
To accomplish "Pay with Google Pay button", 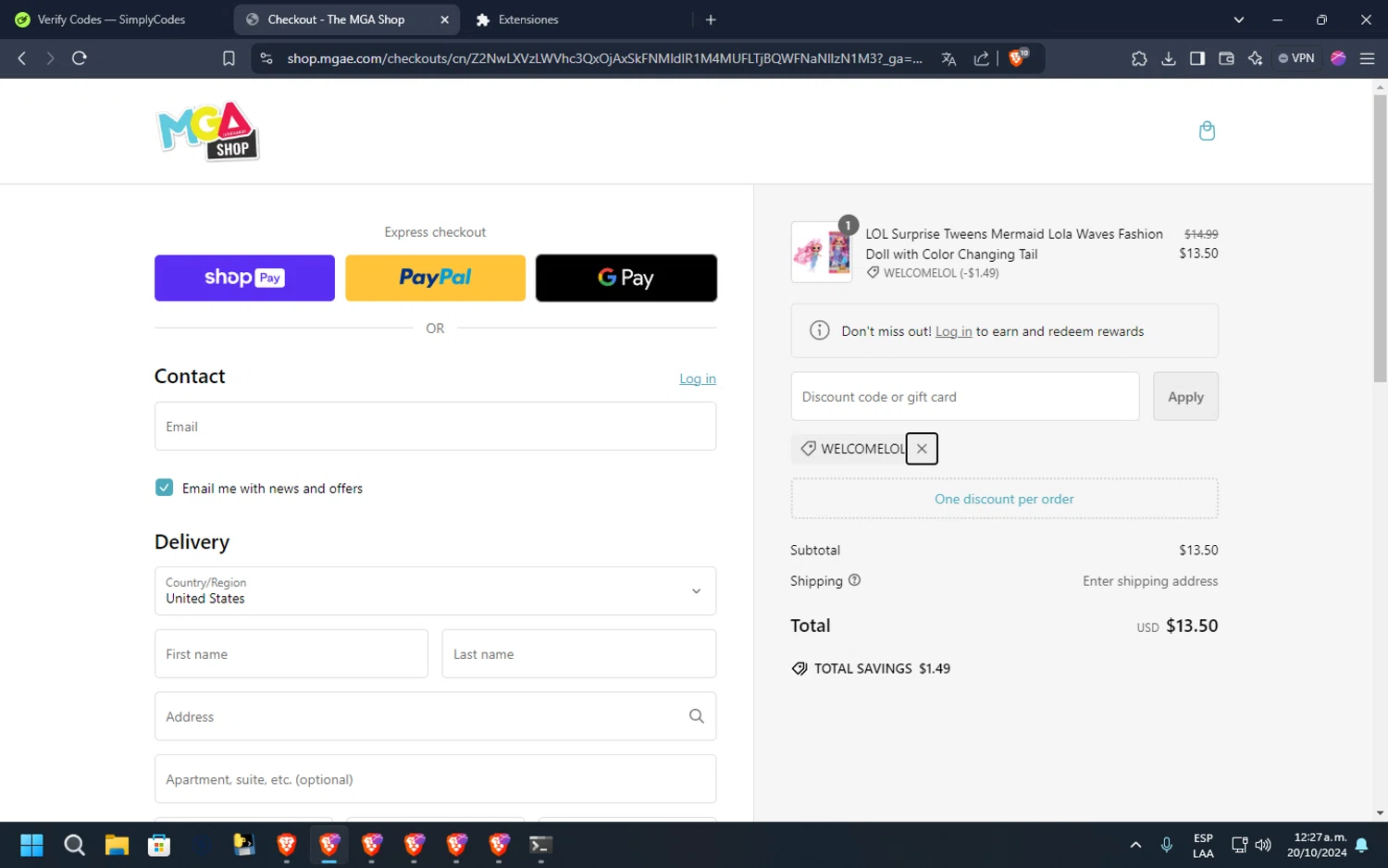I will pos(626,278).
